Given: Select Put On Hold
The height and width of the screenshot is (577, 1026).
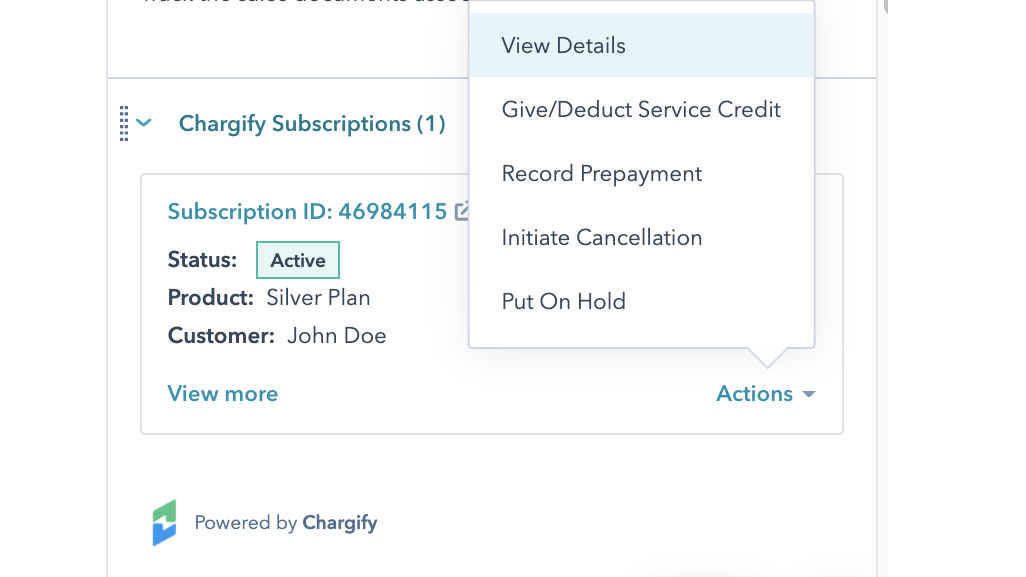Looking at the screenshot, I should [x=563, y=301].
